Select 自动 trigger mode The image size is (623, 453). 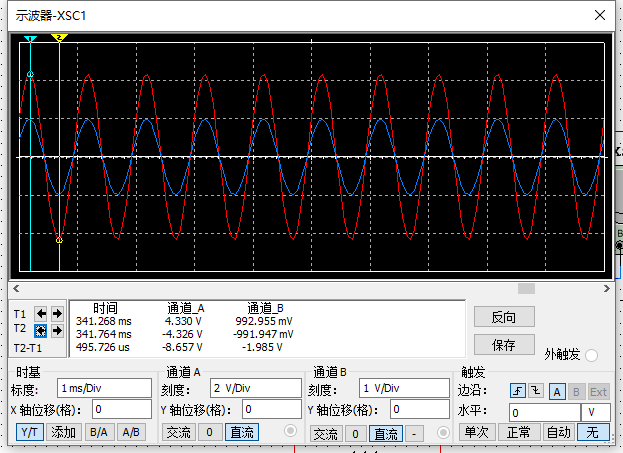tap(559, 432)
